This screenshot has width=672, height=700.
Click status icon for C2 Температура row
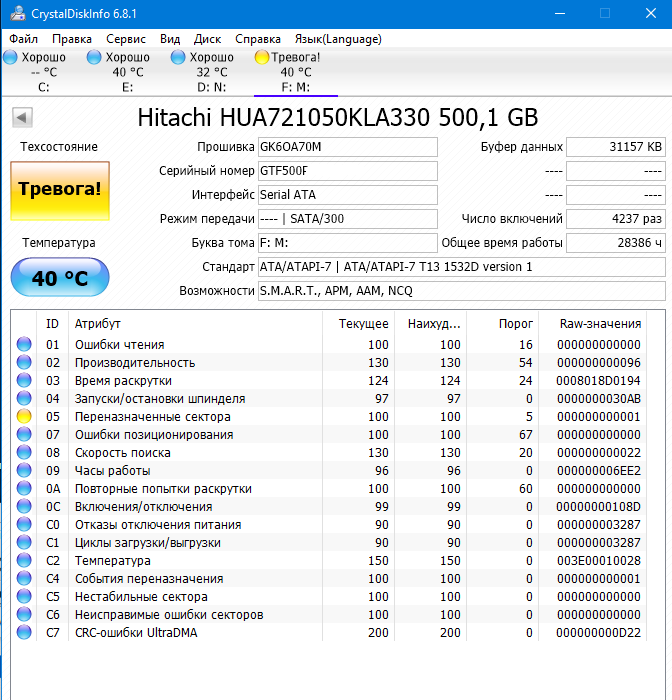pyautogui.click(x=24, y=560)
